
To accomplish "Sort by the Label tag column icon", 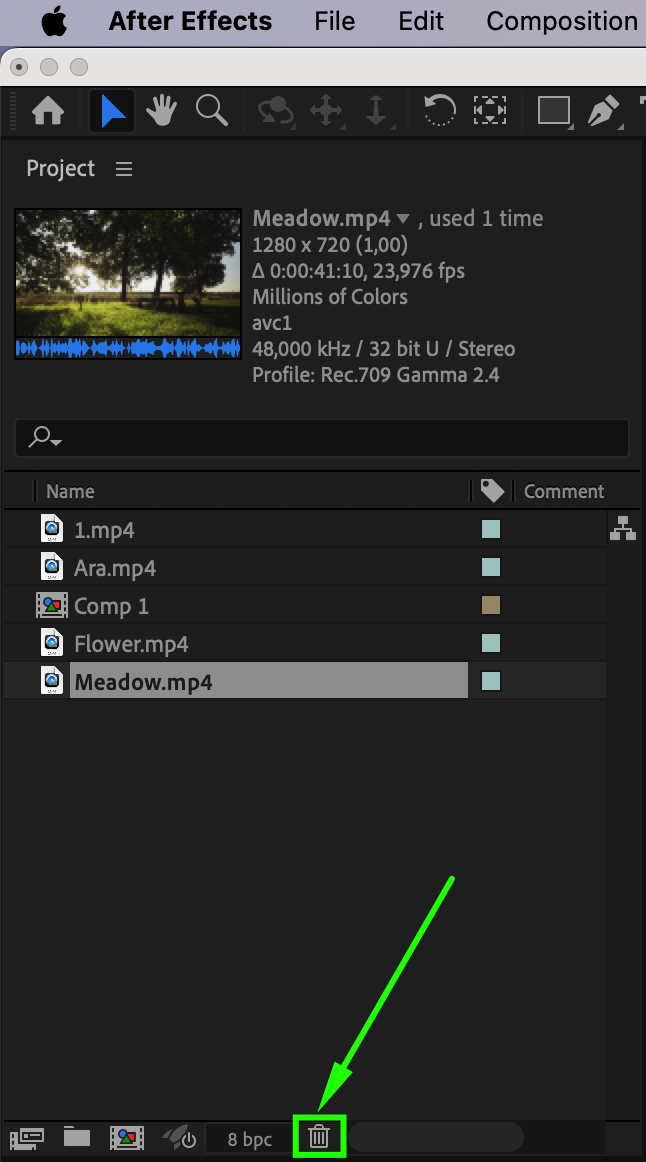I will pos(492,491).
